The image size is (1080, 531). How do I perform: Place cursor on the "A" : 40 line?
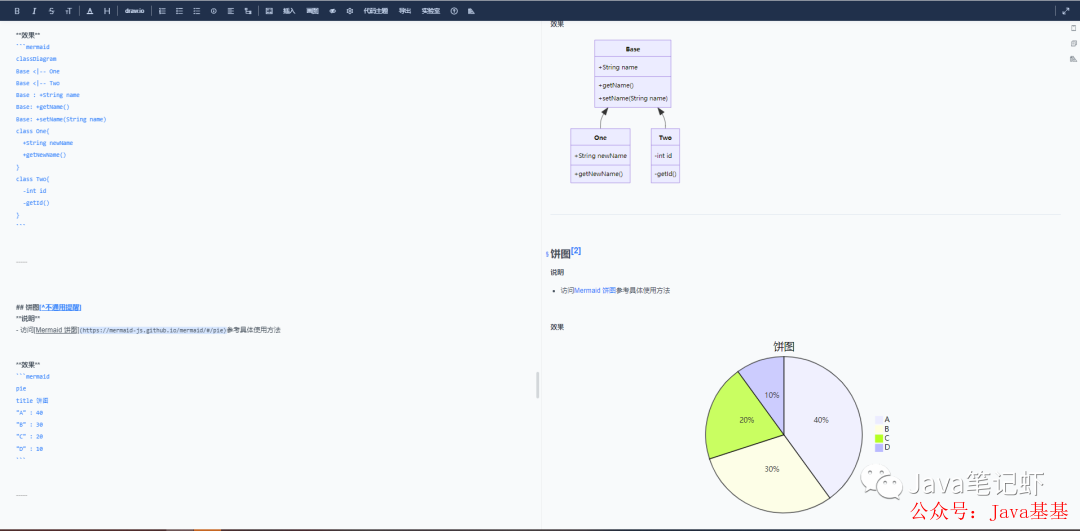click(30, 413)
